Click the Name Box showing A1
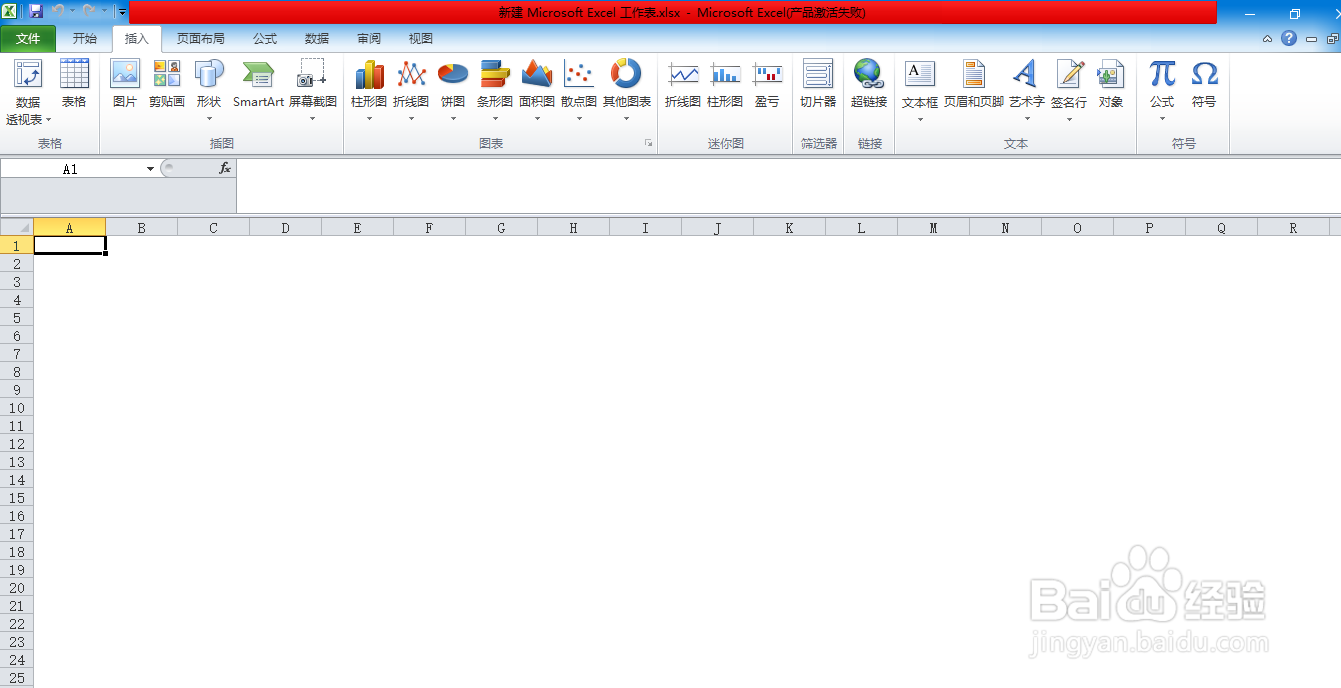The width and height of the screenshot is (1341, 688). (x=70, y=169)
